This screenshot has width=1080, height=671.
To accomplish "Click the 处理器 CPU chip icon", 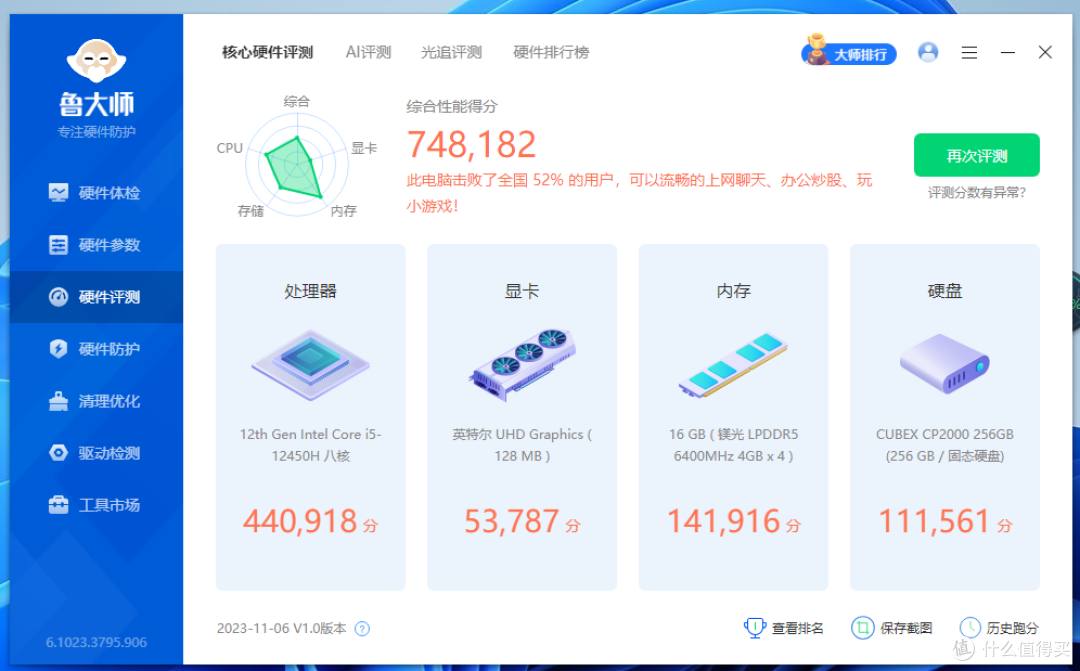I will [x=311, y=365].
